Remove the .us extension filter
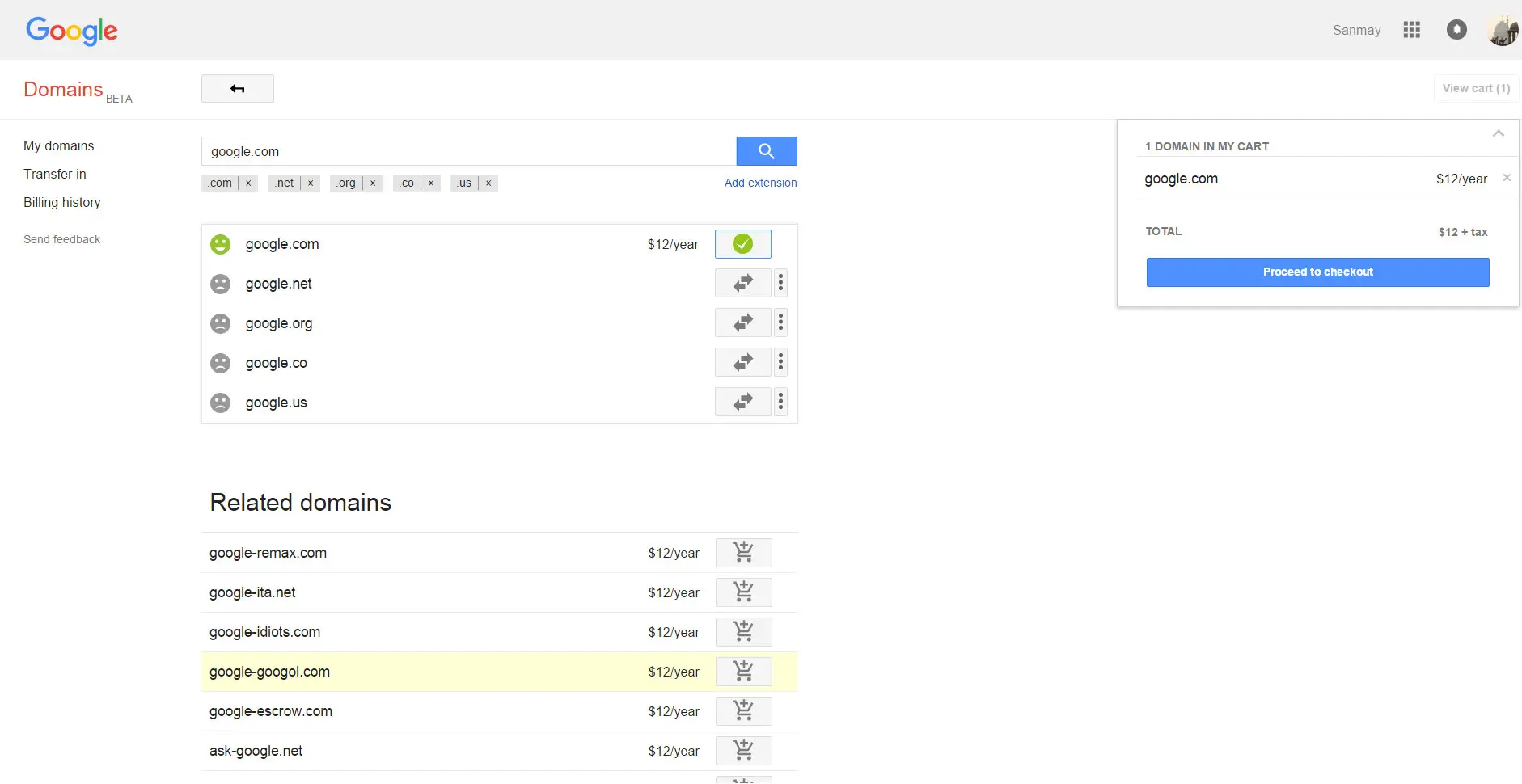Image resolution: width=1522 pixels, height=784 pixels. (488, 183)
